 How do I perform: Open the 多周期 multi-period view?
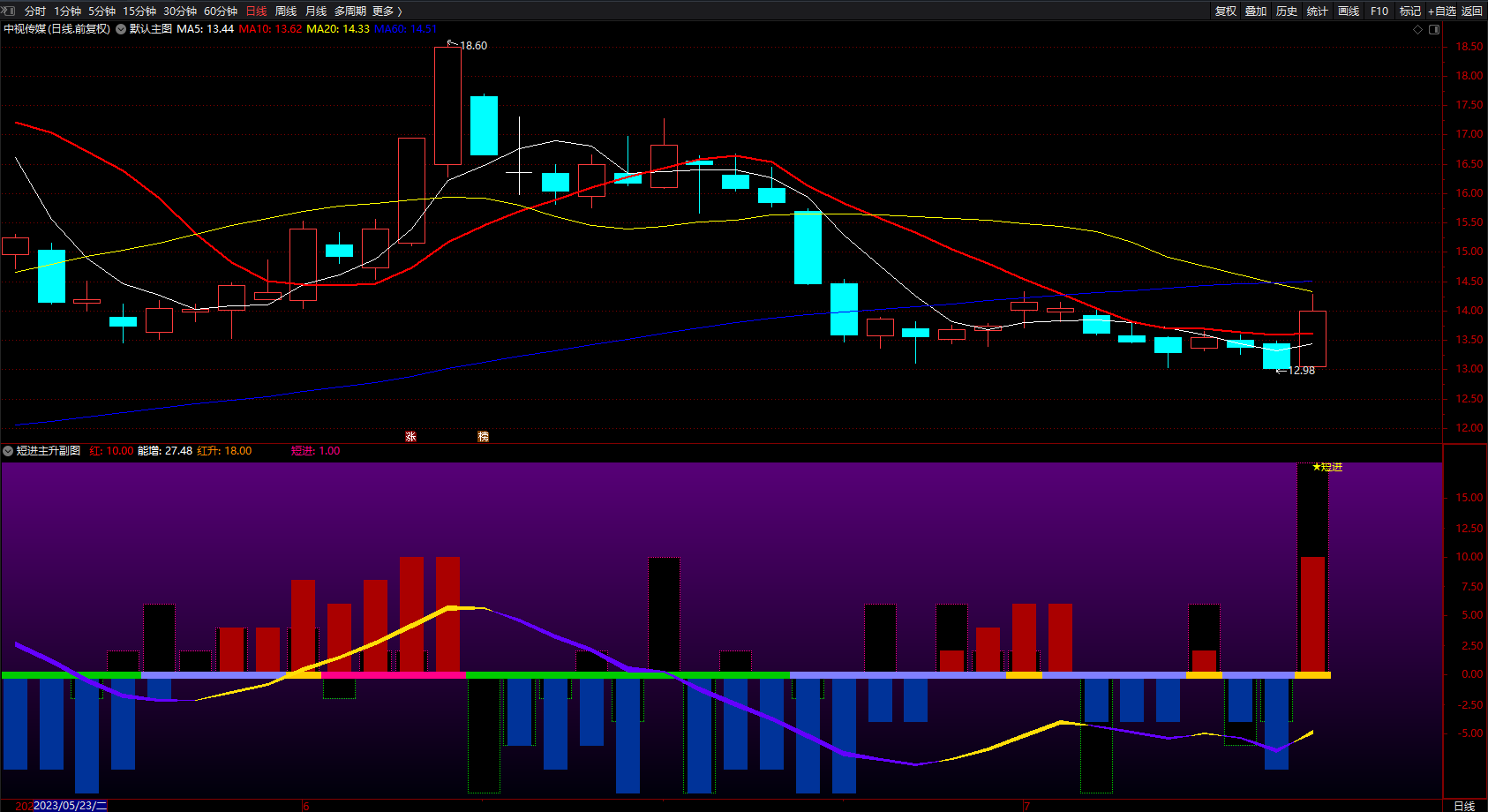click(x=350, y=11)
